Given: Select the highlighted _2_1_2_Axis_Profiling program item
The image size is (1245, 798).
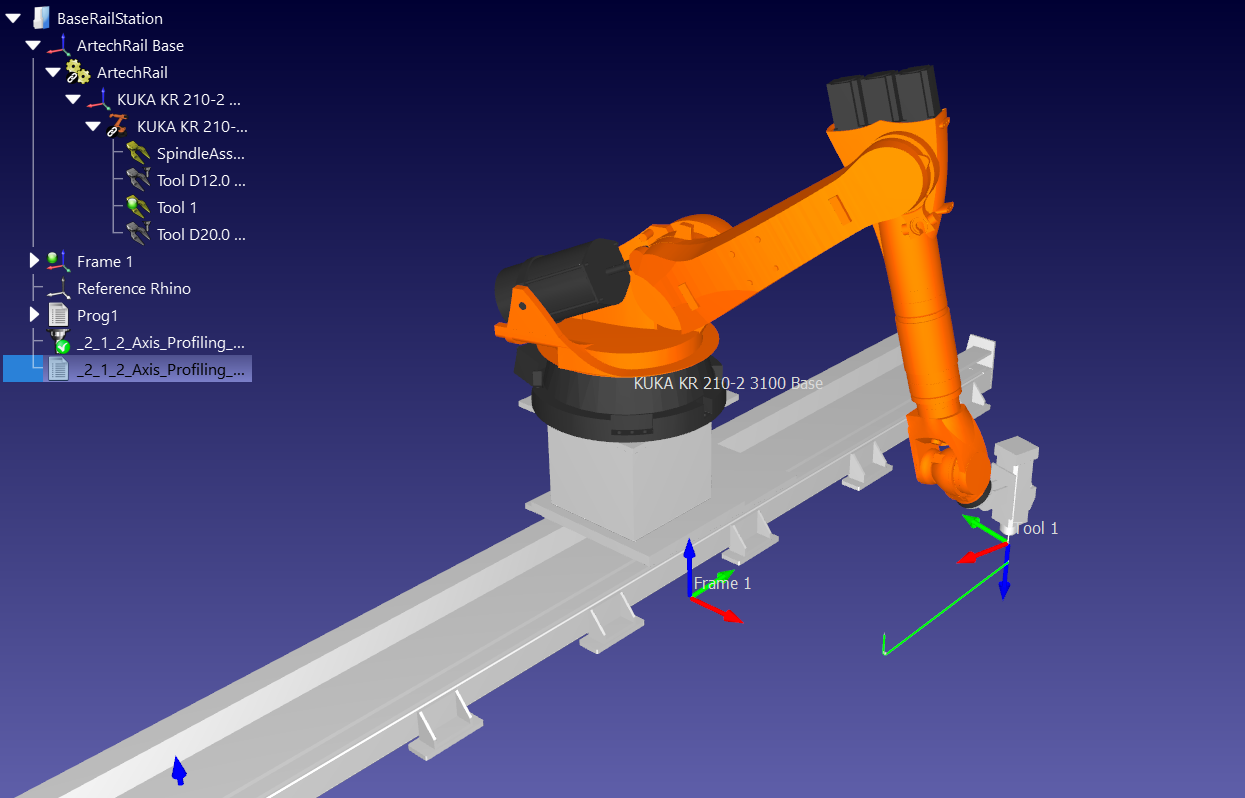Looking at the screenshot, I should pyautogui.click(x=160, y=369).
